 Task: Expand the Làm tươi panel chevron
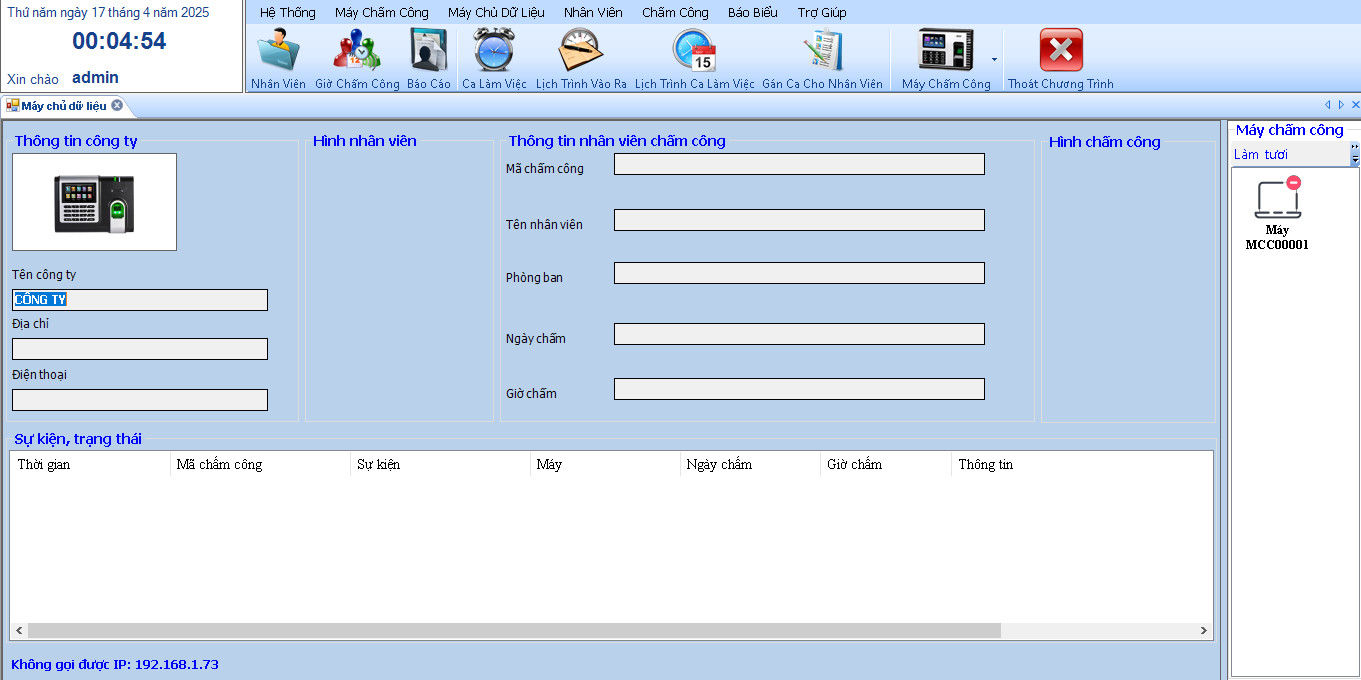click(x=1355, y=154)
